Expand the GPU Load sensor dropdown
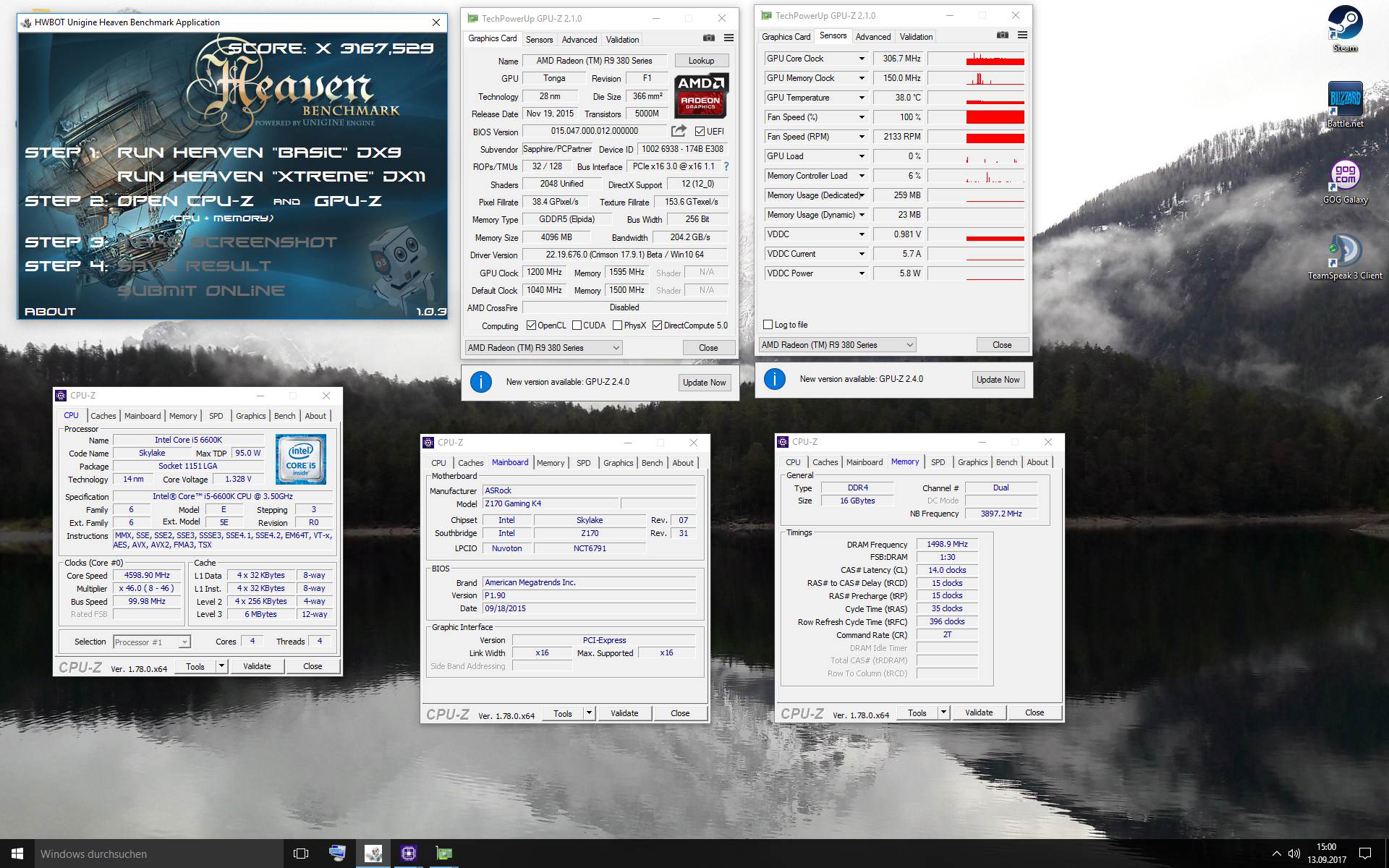1389x868 pixels. pyautogui.click(x=861, y=156)
